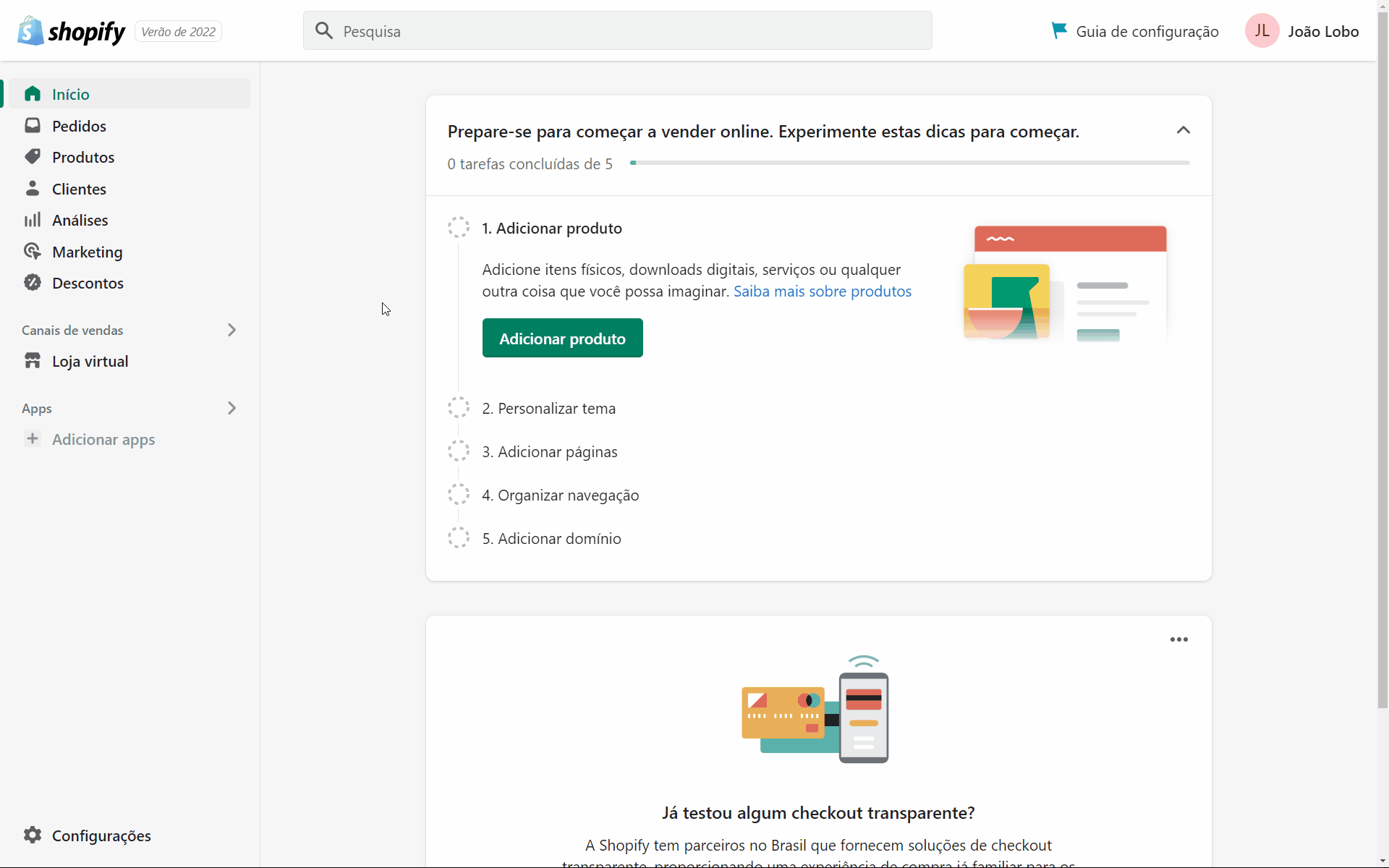1389x868 pixels.
Task: Mark step 5 Adicionar domínio circle
Action: [x=459, y=537]
